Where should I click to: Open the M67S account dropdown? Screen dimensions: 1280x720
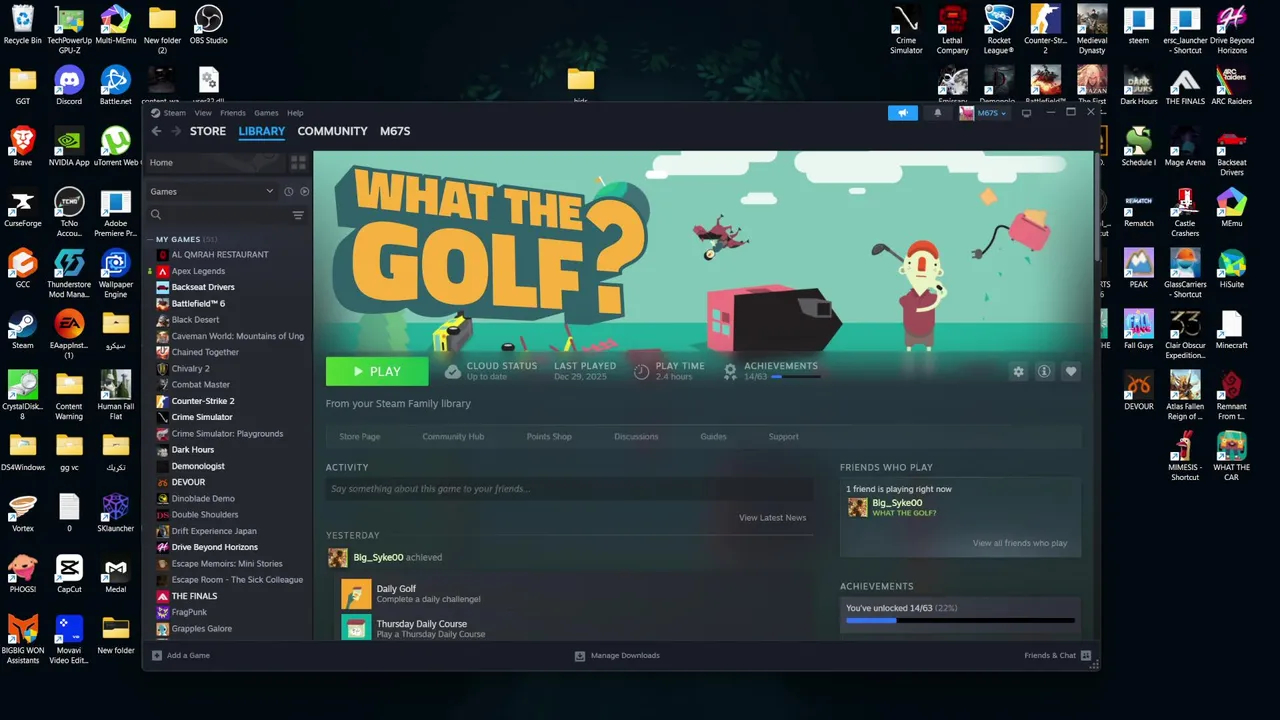[983, 113]
